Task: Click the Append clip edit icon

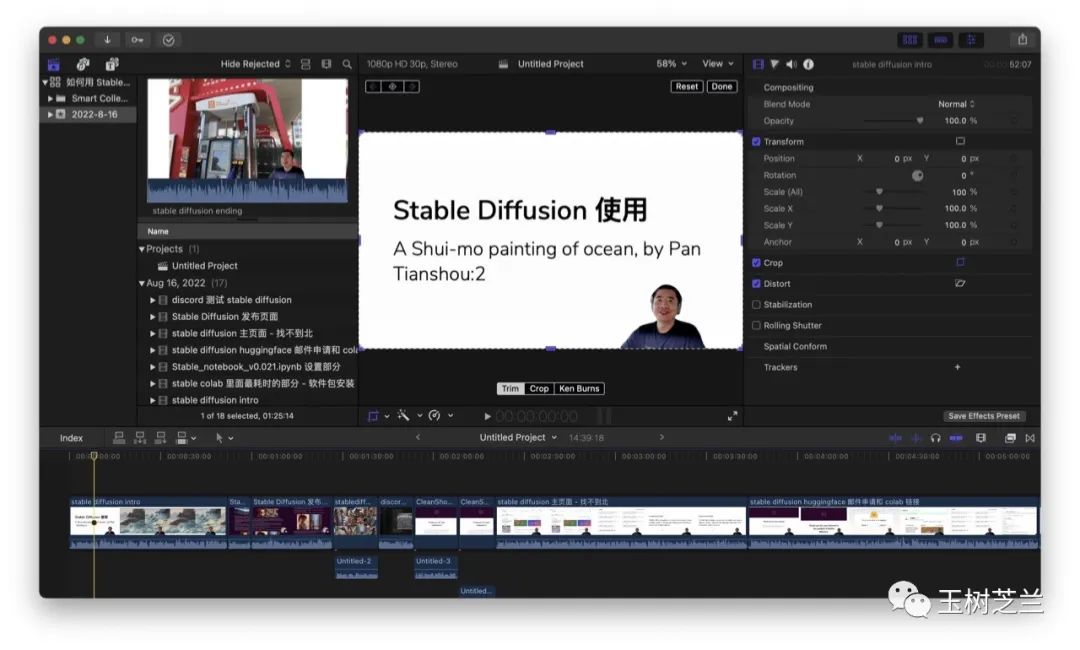Action: [x=160, y=438]
